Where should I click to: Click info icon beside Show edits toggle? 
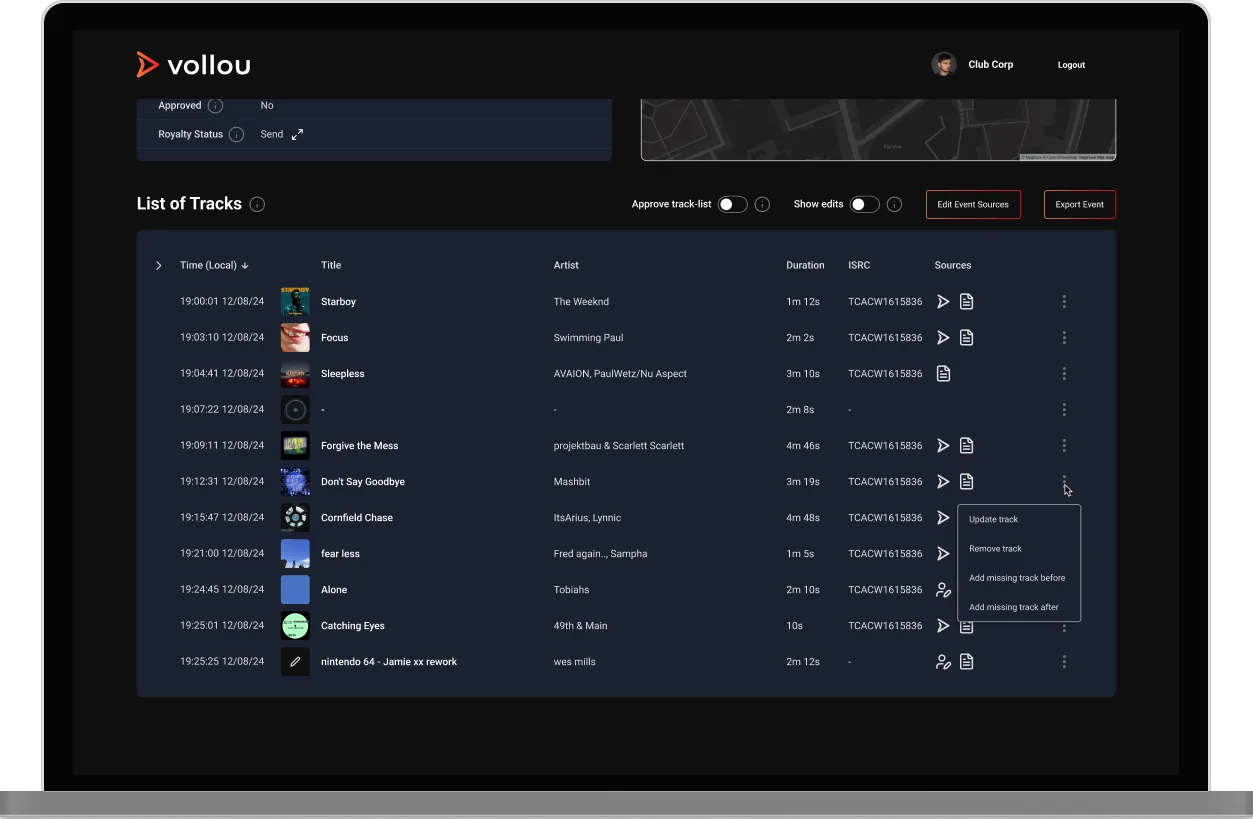(x=894, y=204)
